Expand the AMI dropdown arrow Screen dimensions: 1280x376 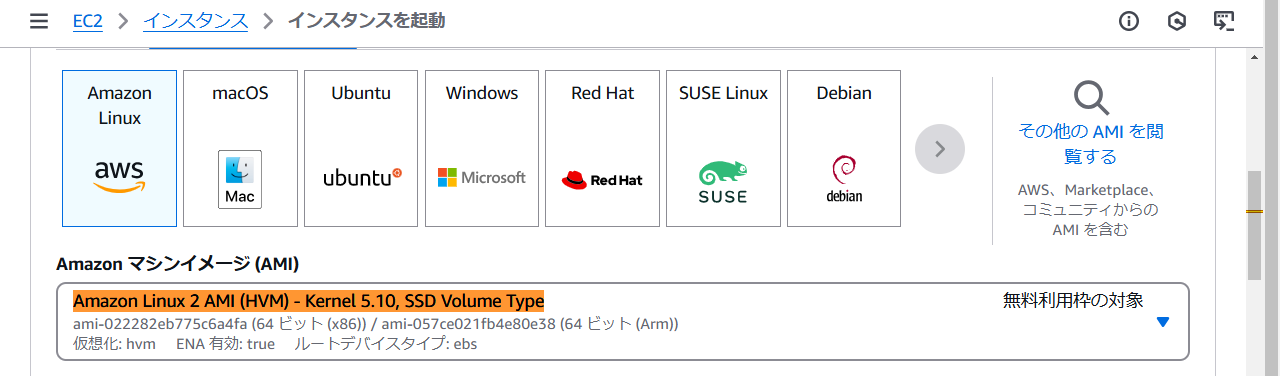click(x=1162, y=322)
